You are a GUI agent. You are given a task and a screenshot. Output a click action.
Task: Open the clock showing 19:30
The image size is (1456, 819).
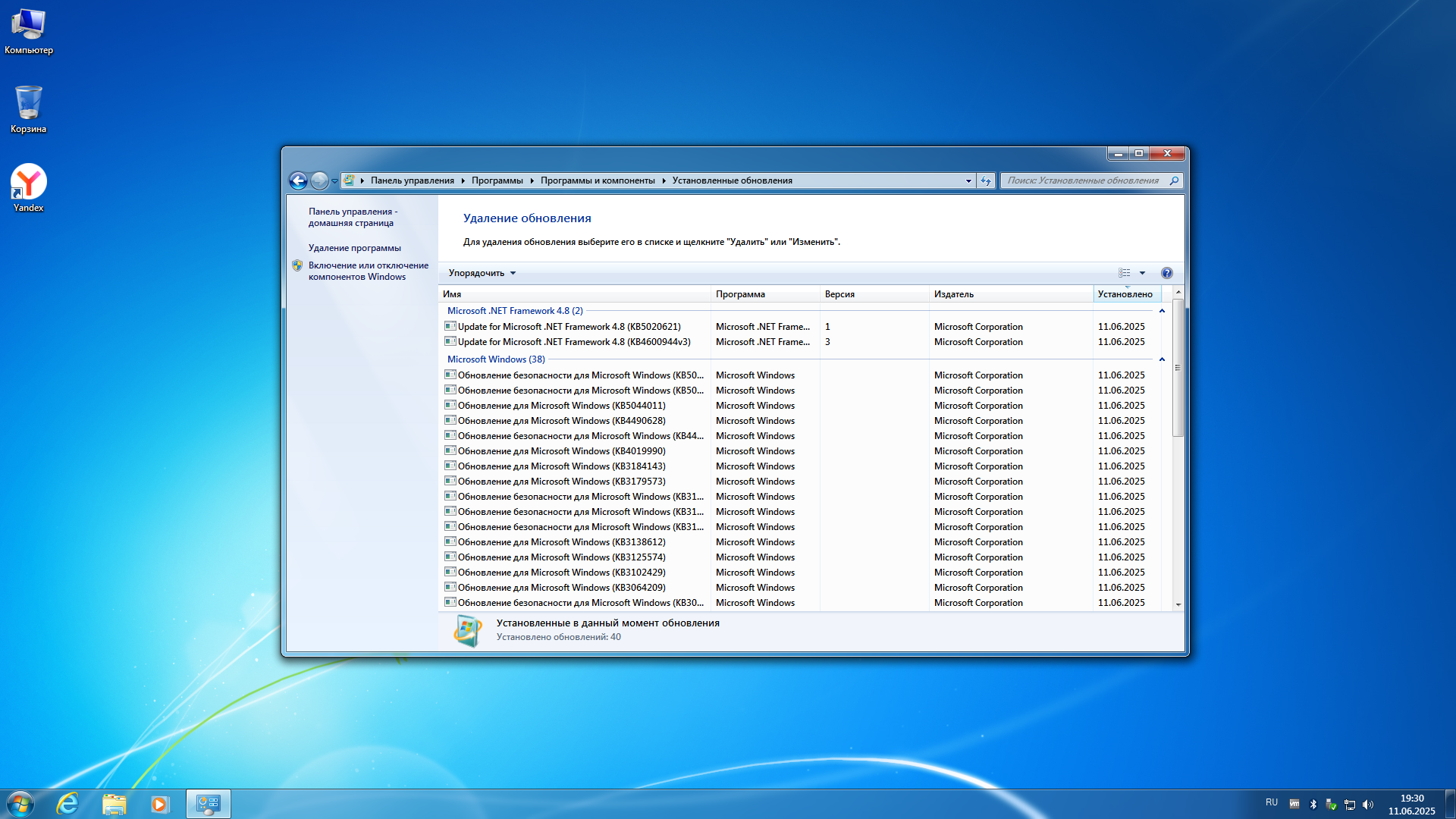pos(1412,805)
